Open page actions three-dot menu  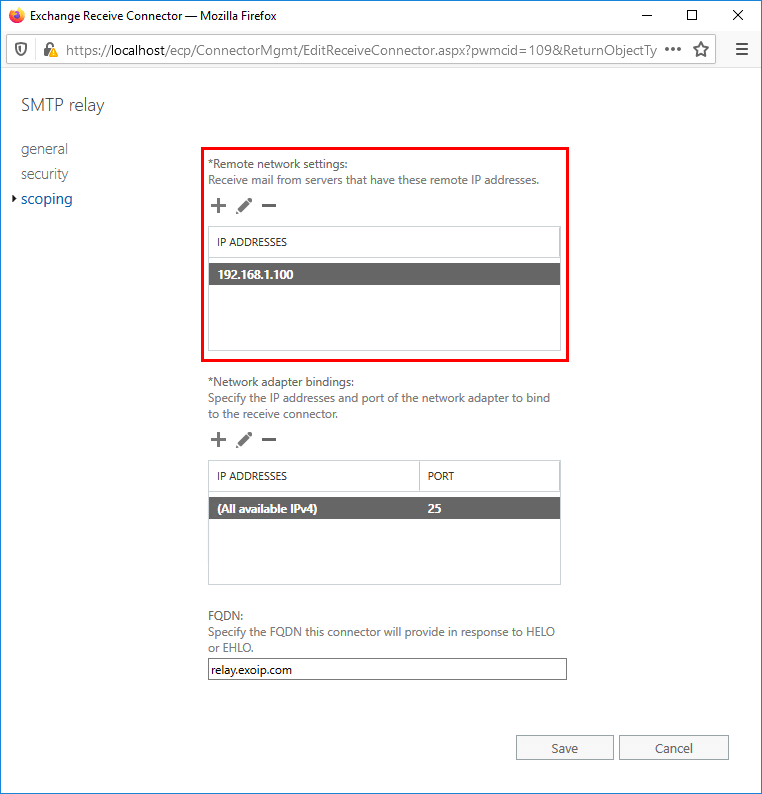click(673, 49)
